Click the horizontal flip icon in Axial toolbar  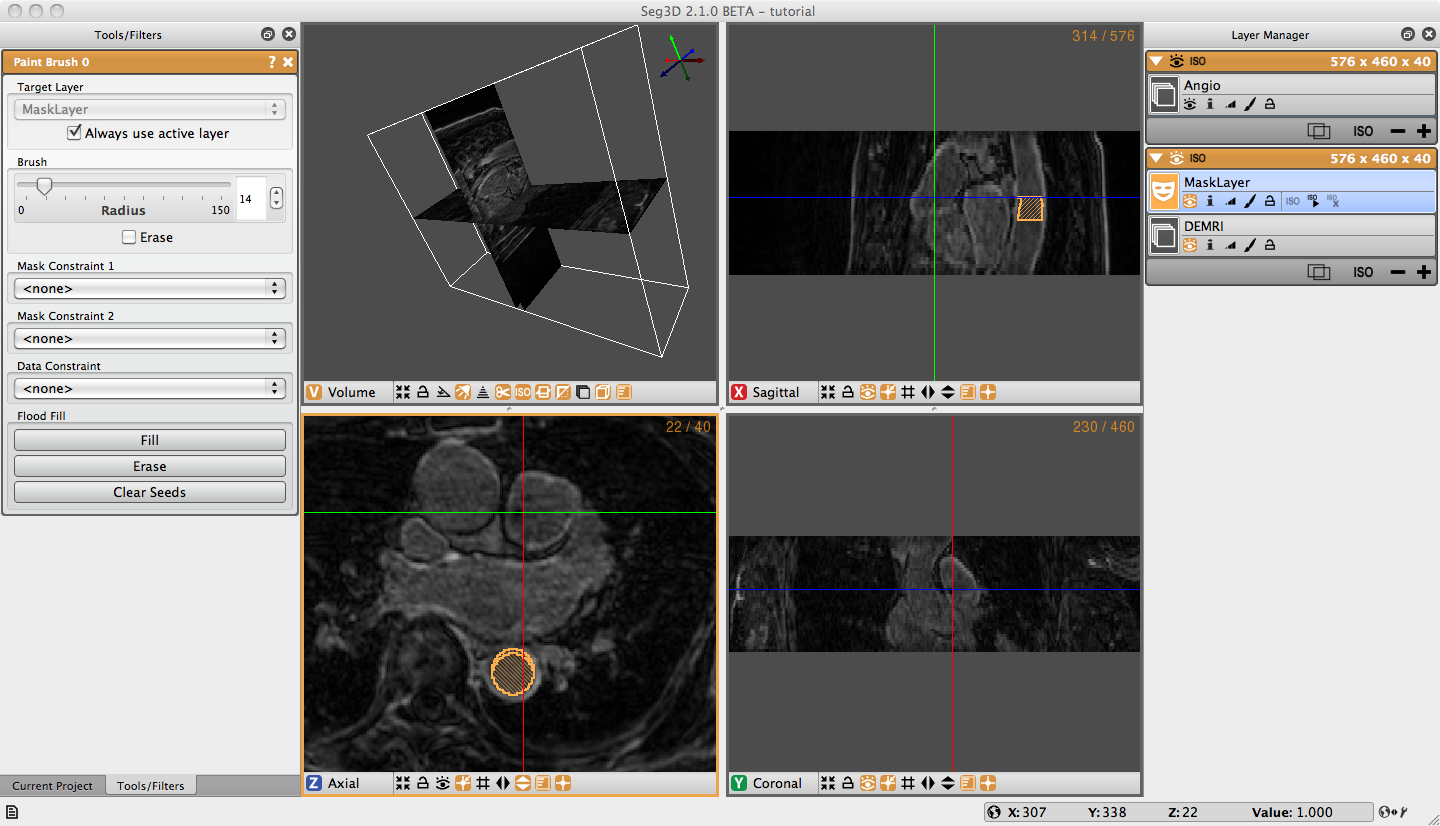tap(503, 783)
